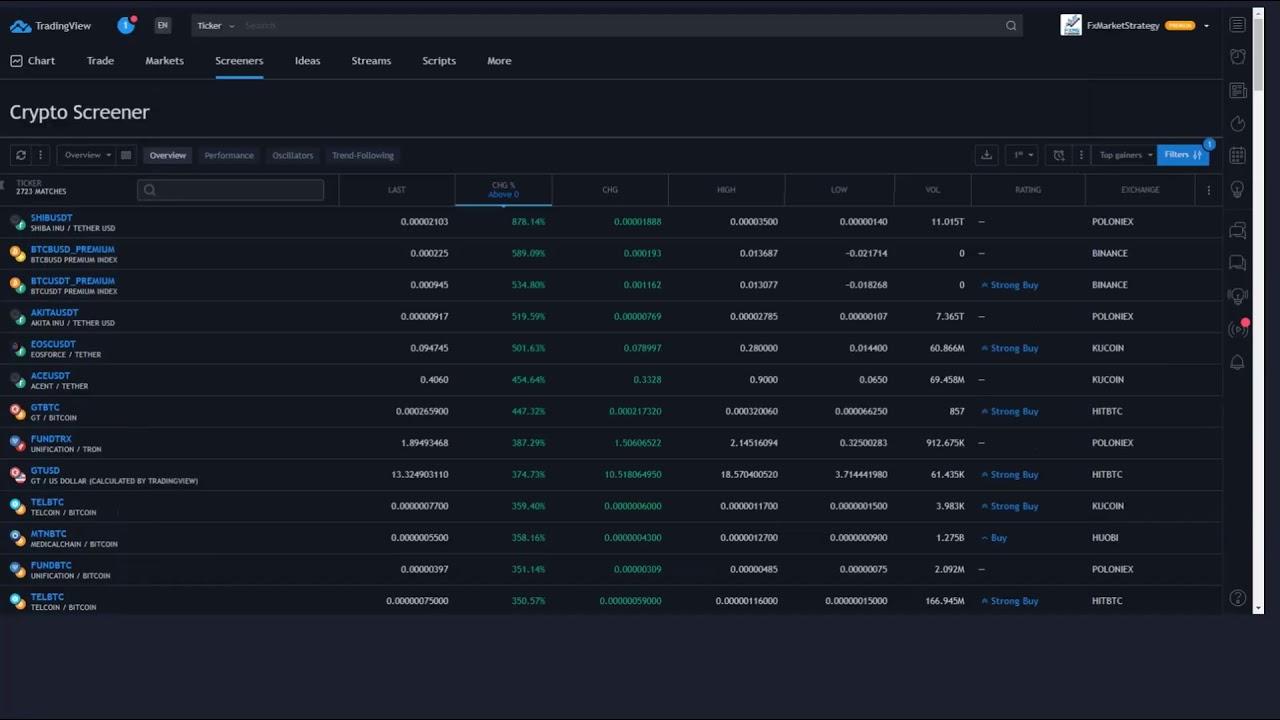The height and width of the screenshot is (720, 1280).
Task: Open the column settings three-dot menu
Action: (1208, 190)
